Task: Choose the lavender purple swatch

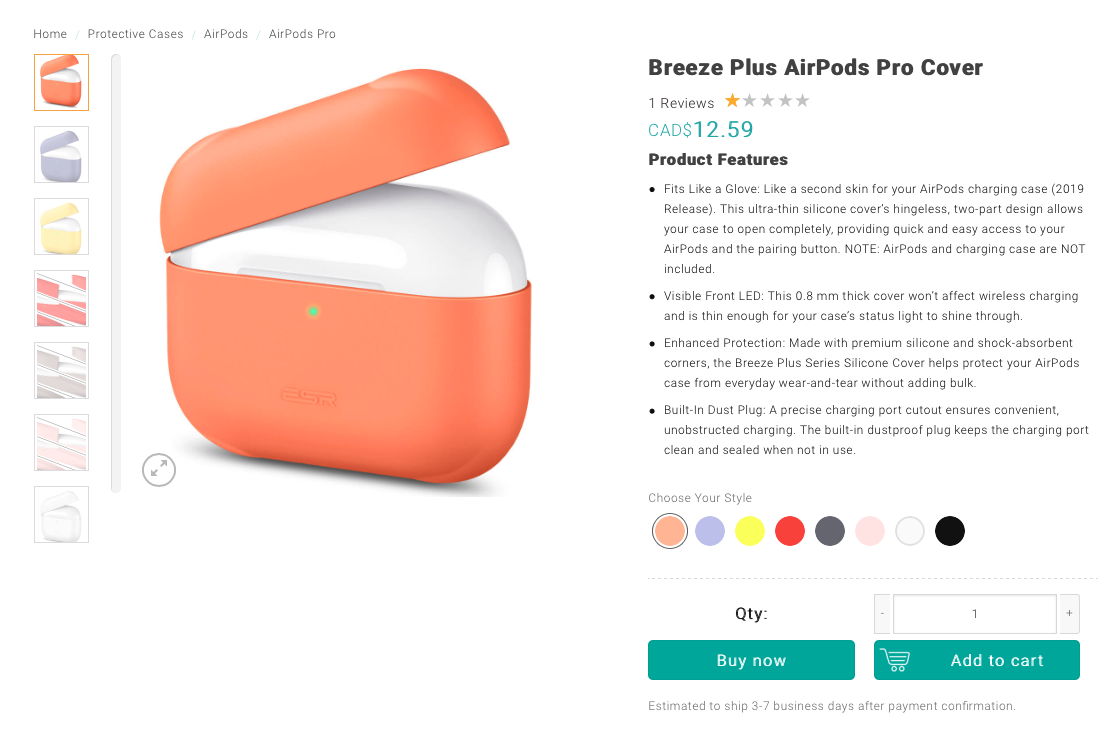Action: (x=710, y=531)
